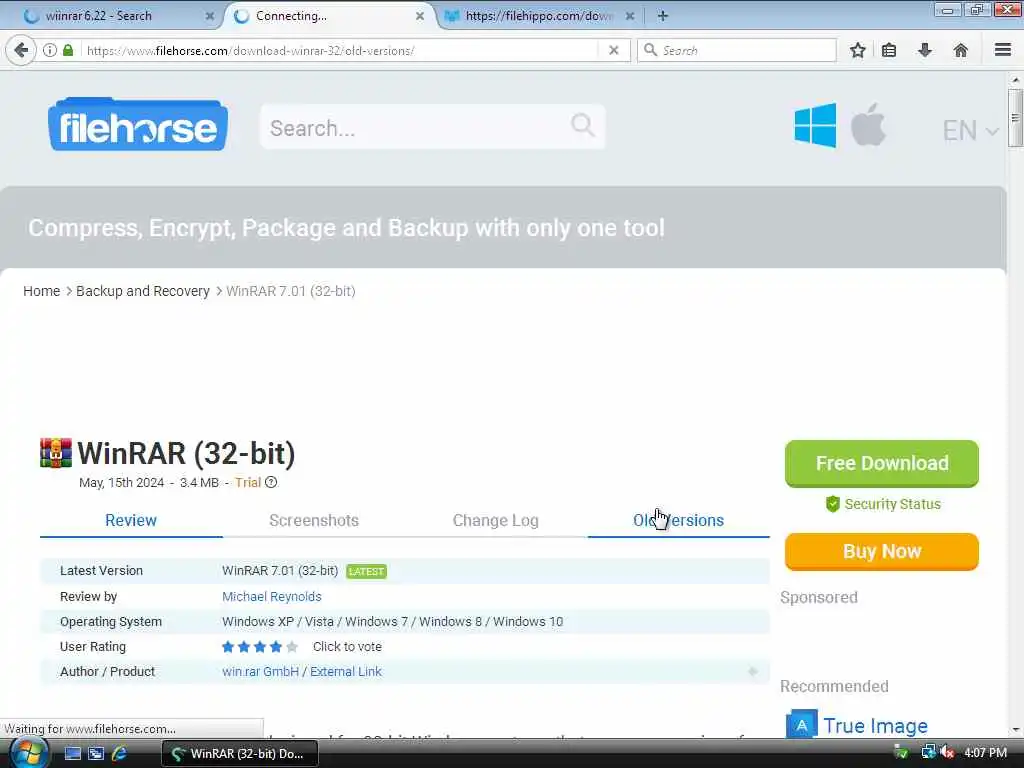Click the browser toolbar Search box

click(x=736, y=50)
